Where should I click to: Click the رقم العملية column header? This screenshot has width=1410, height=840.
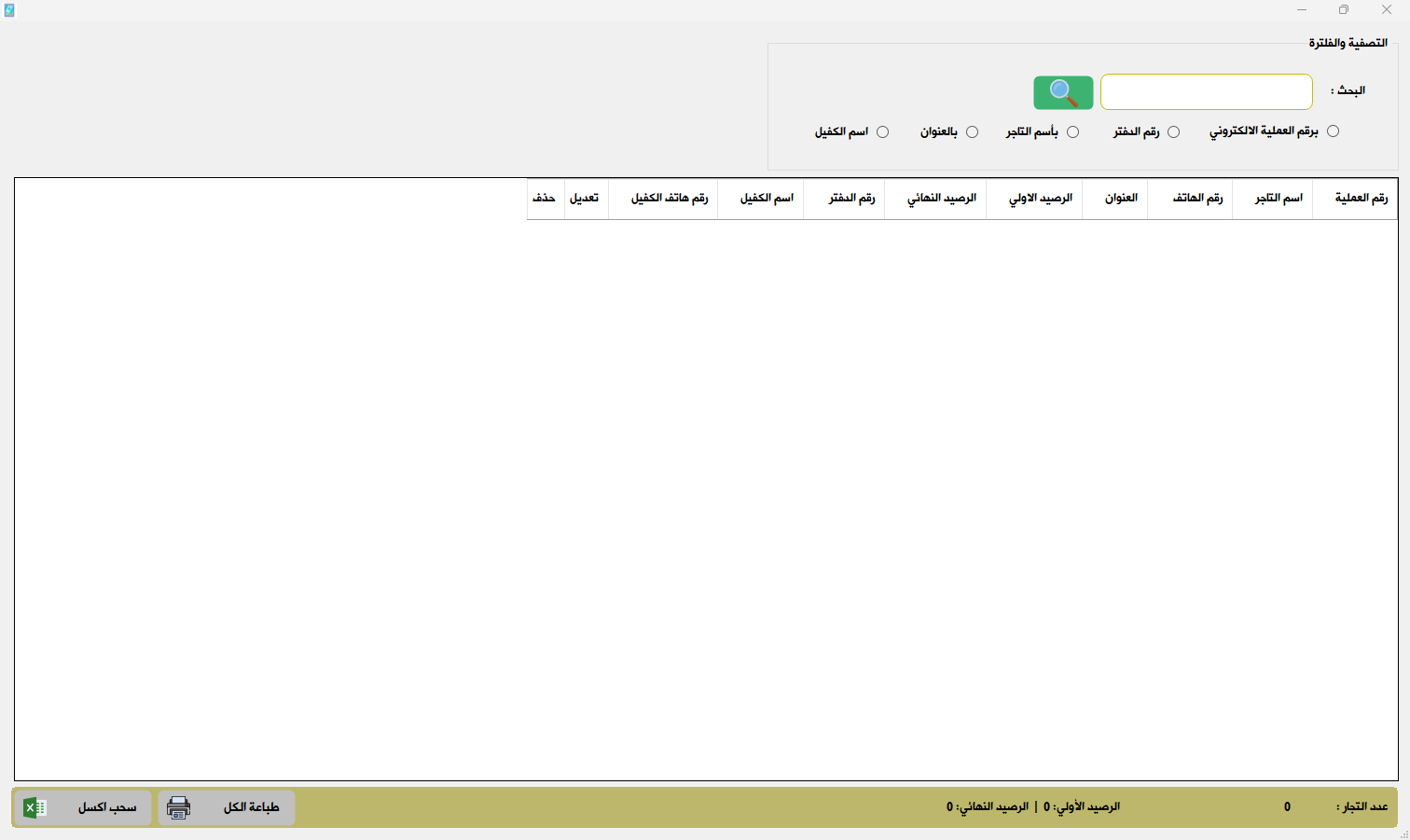tap(1355, 199)
